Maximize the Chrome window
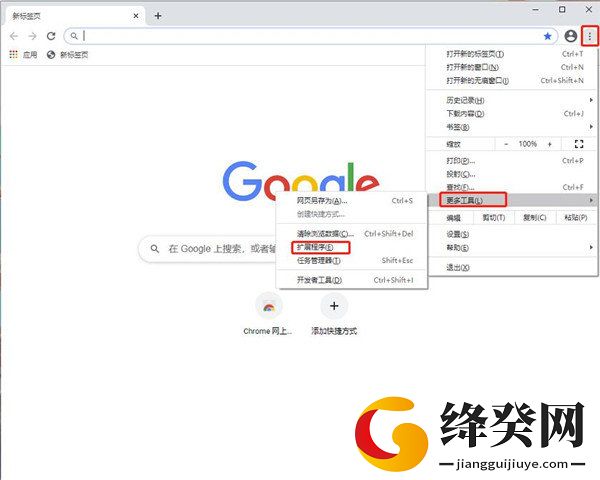 coord(562,10)
